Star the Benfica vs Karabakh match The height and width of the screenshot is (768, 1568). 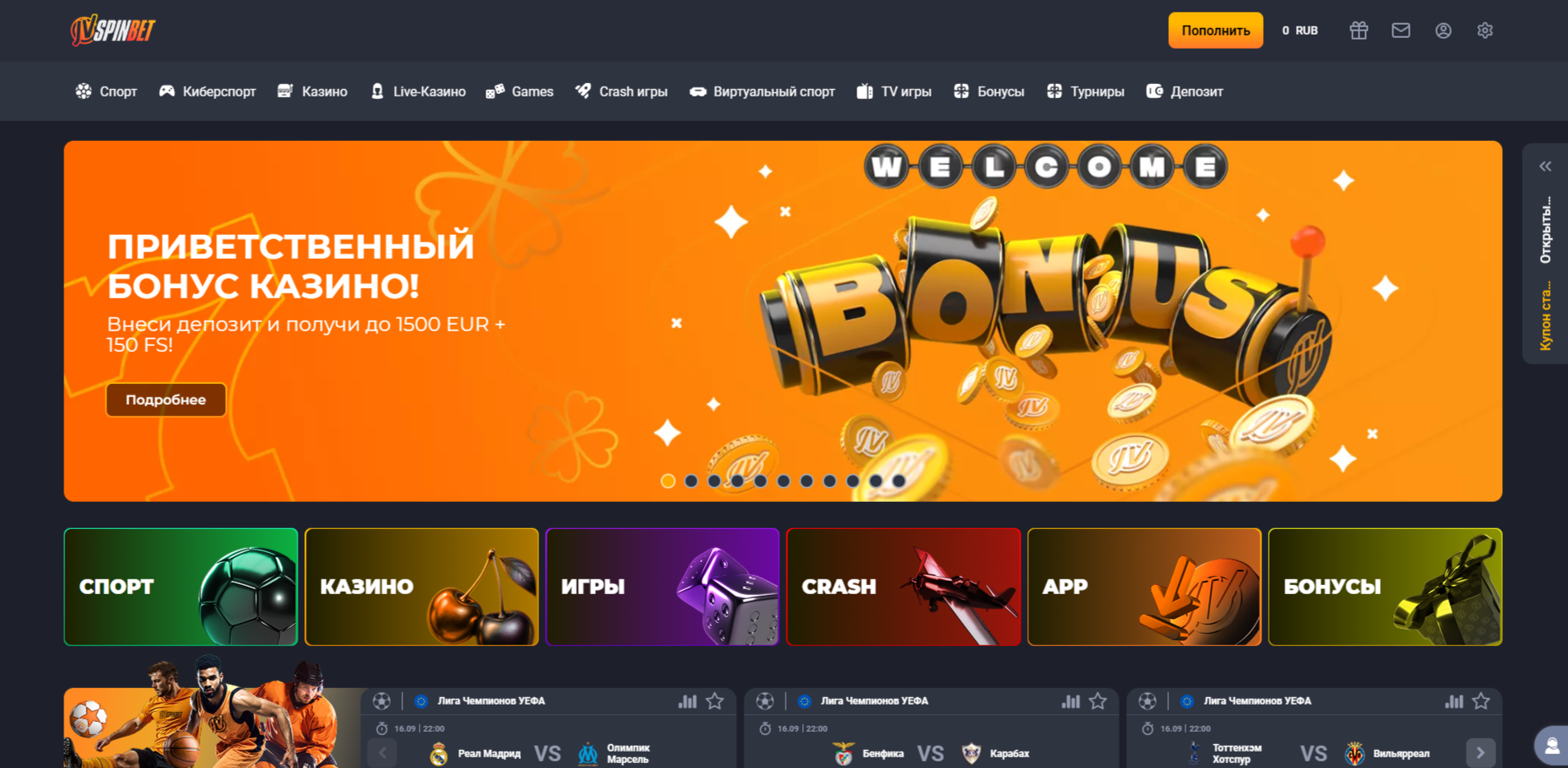1098,701
